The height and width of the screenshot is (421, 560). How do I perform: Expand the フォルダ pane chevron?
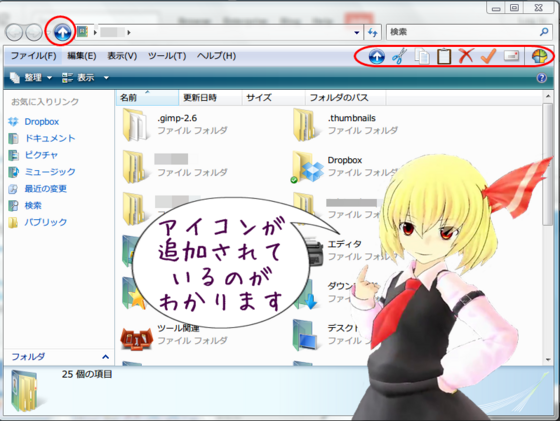point(105,357)
